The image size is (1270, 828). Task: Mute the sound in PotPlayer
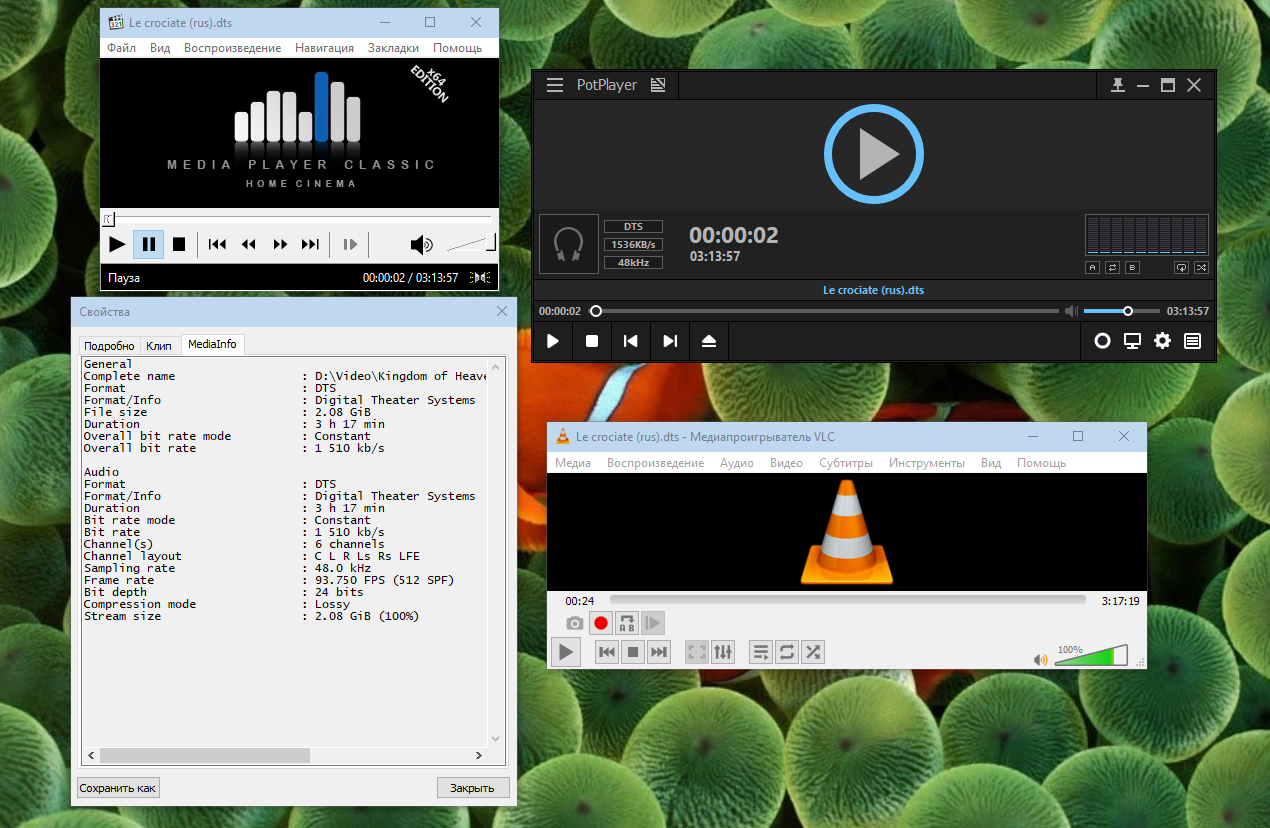tap(1071, 311)
